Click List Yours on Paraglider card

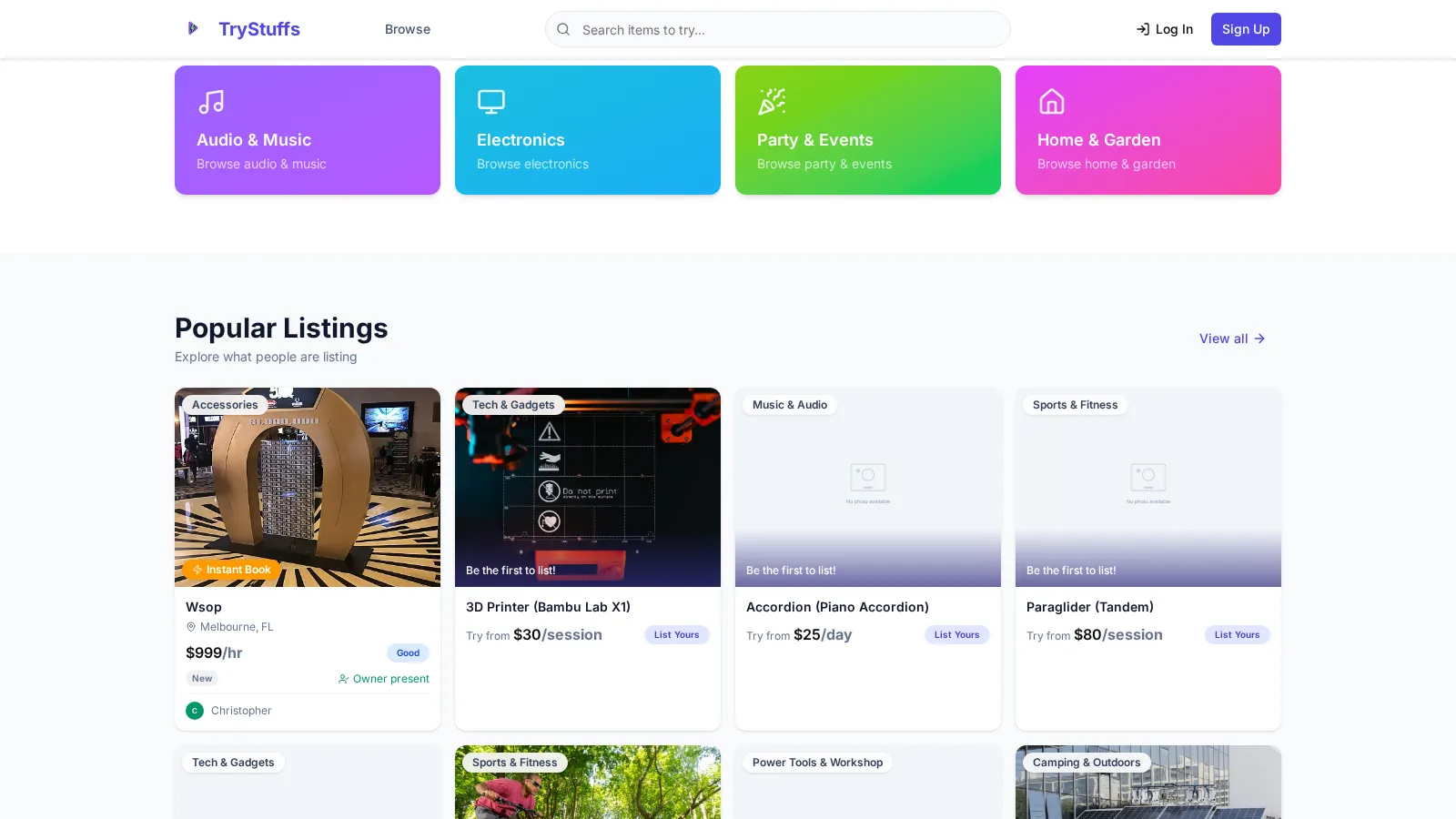[x=1238, y=635]
